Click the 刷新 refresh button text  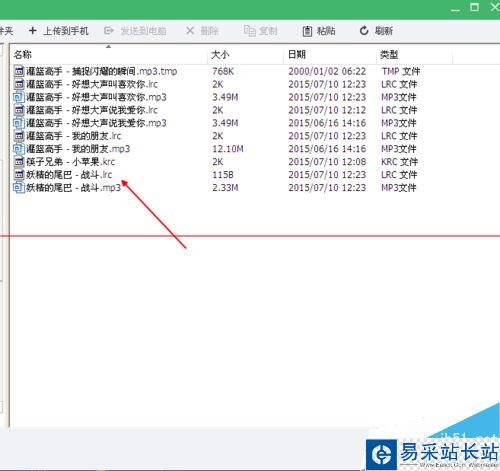pos(383,31)
